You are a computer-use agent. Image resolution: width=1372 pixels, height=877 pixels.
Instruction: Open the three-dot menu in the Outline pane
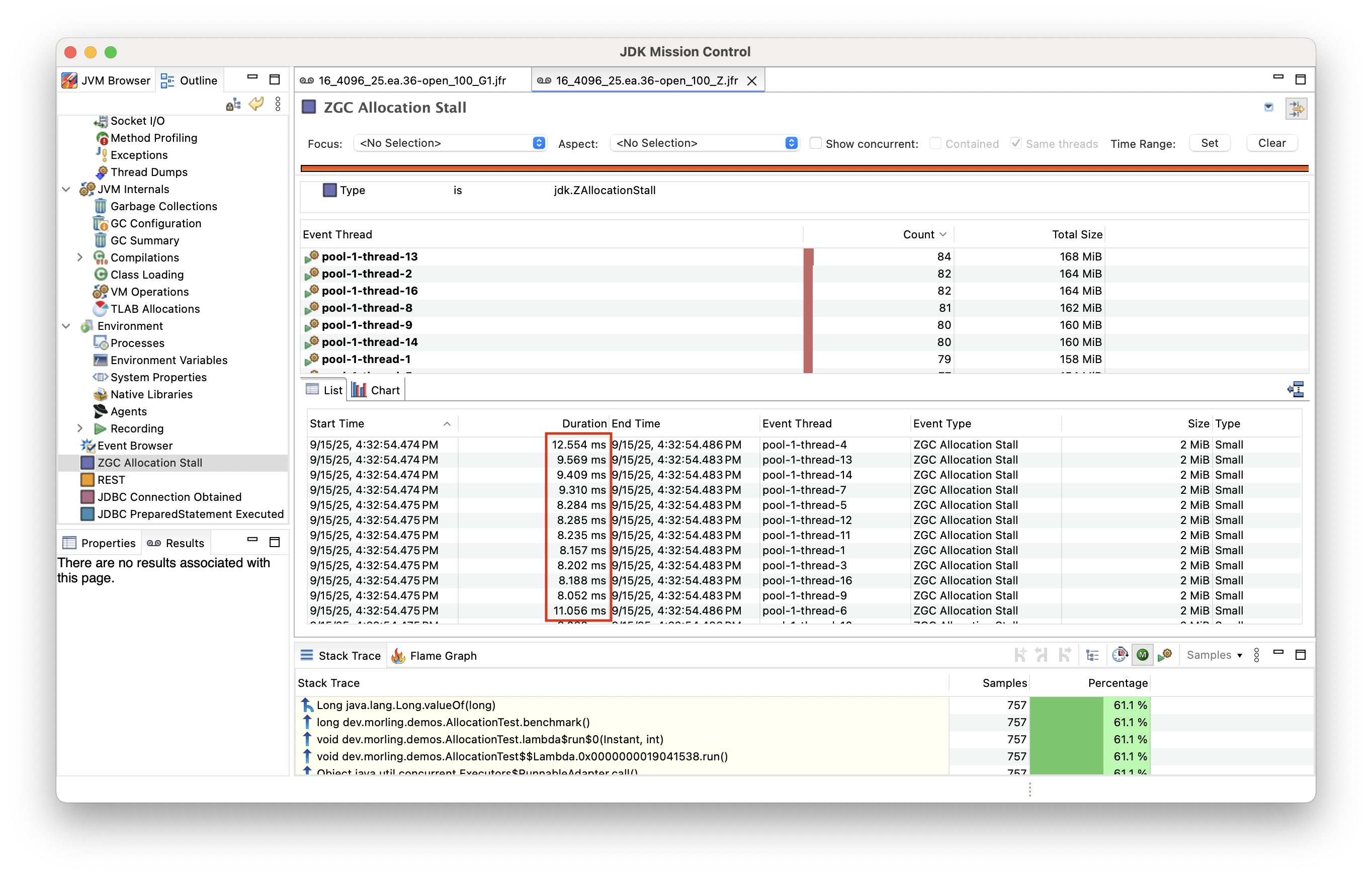[278, 104]
